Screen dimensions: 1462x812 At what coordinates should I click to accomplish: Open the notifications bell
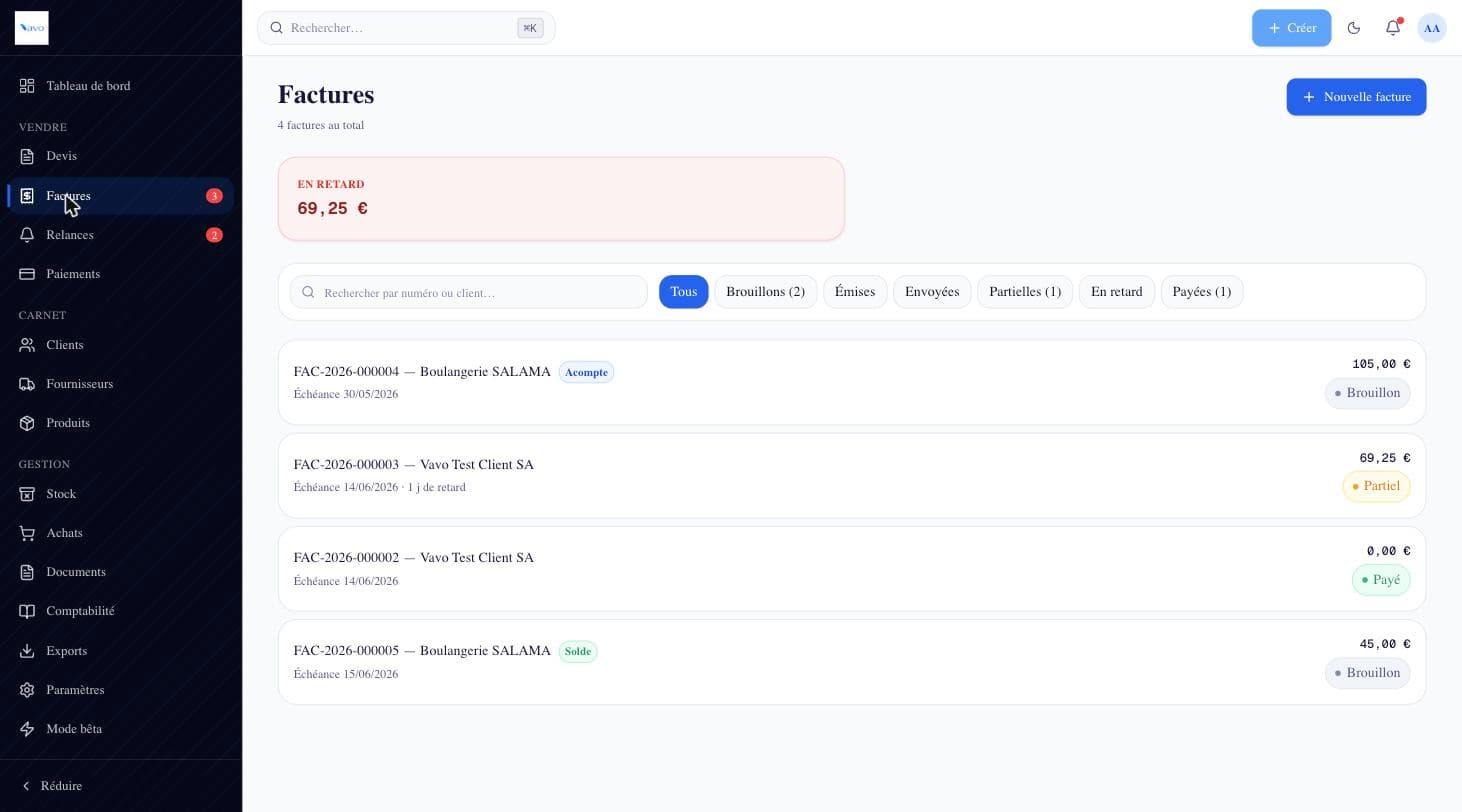click(x=1393, y=28)
